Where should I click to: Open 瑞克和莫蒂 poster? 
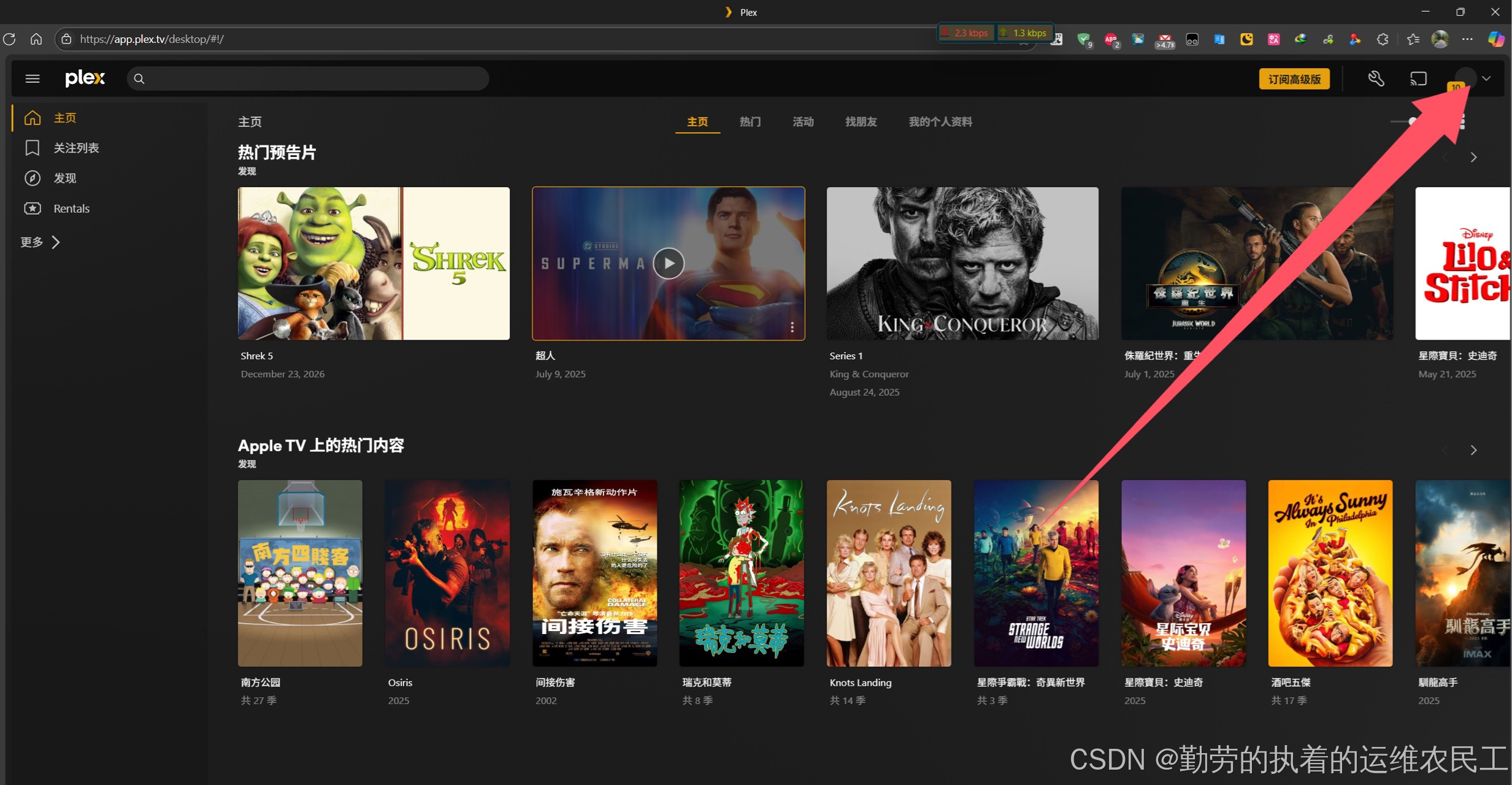point(742,573)
